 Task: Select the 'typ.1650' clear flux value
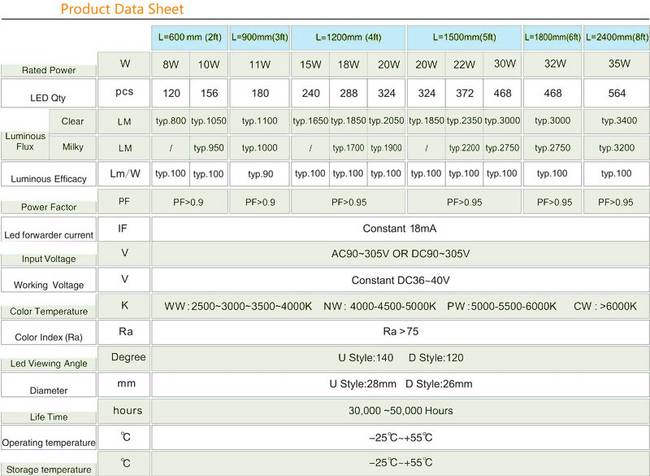coord(310,121)
